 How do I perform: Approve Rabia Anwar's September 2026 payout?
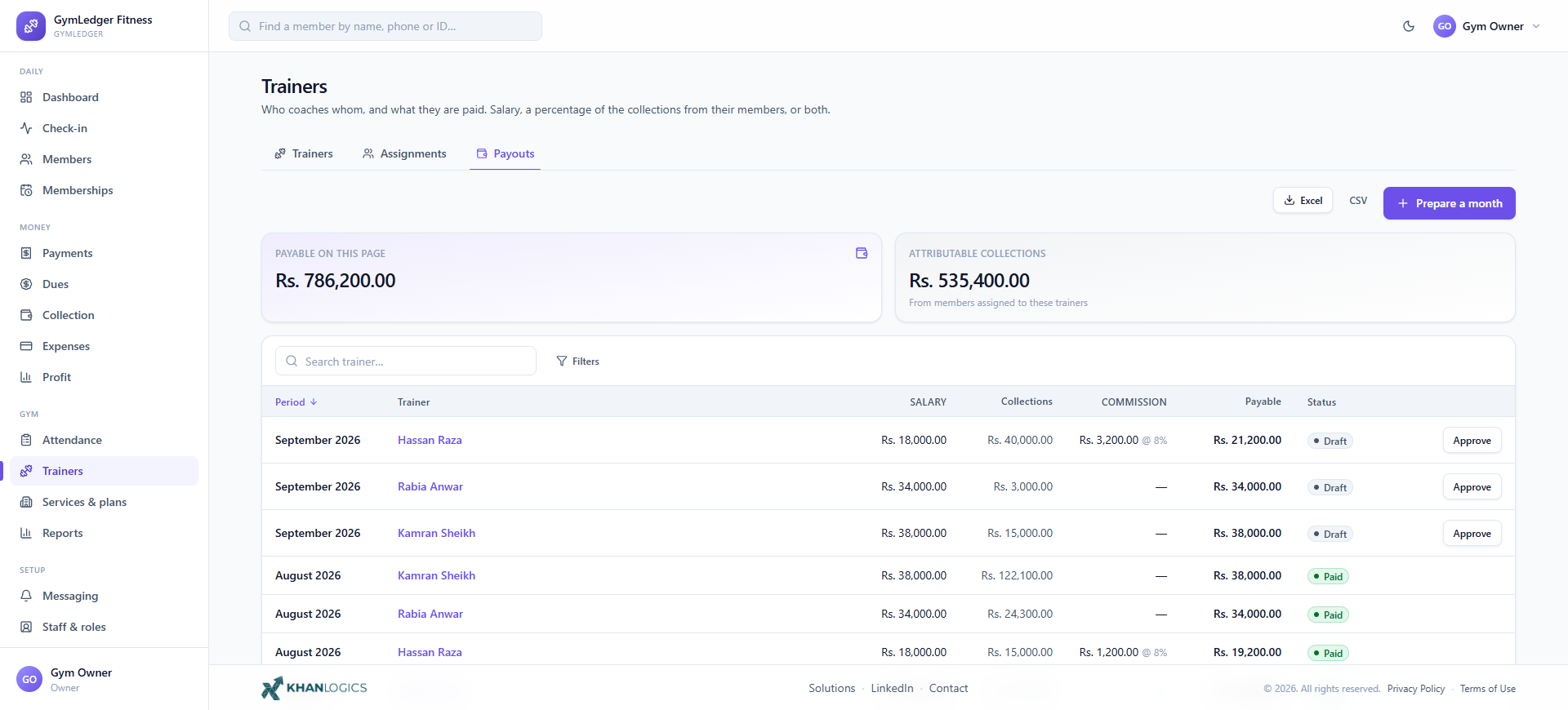(1472, 487)
